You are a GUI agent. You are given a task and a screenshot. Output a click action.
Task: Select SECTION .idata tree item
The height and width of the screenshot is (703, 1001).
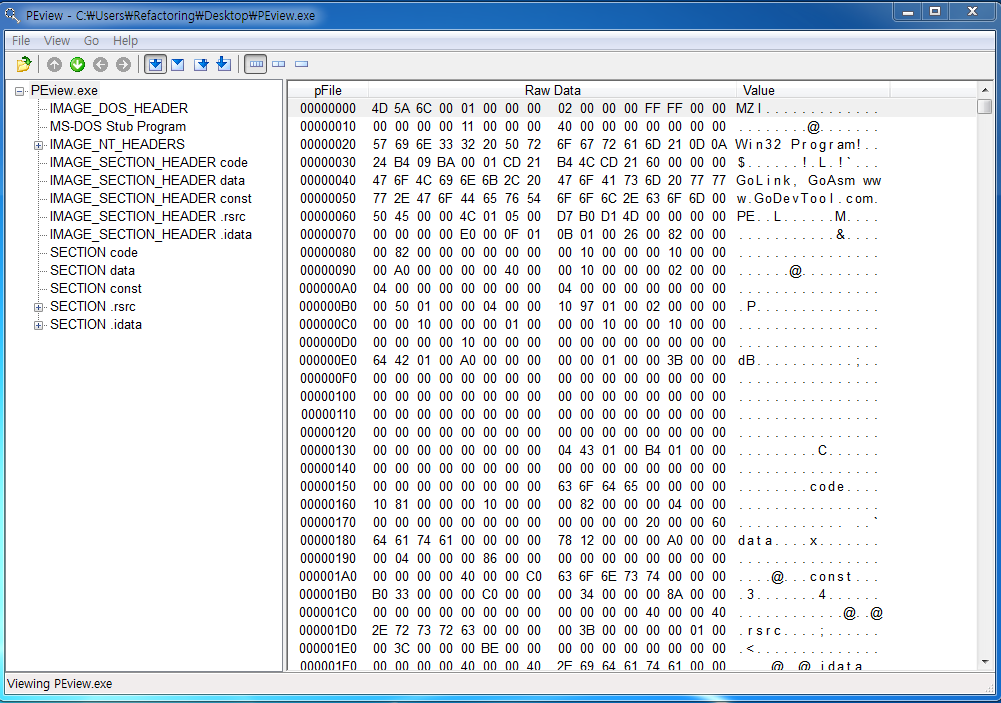coord(96,324)
